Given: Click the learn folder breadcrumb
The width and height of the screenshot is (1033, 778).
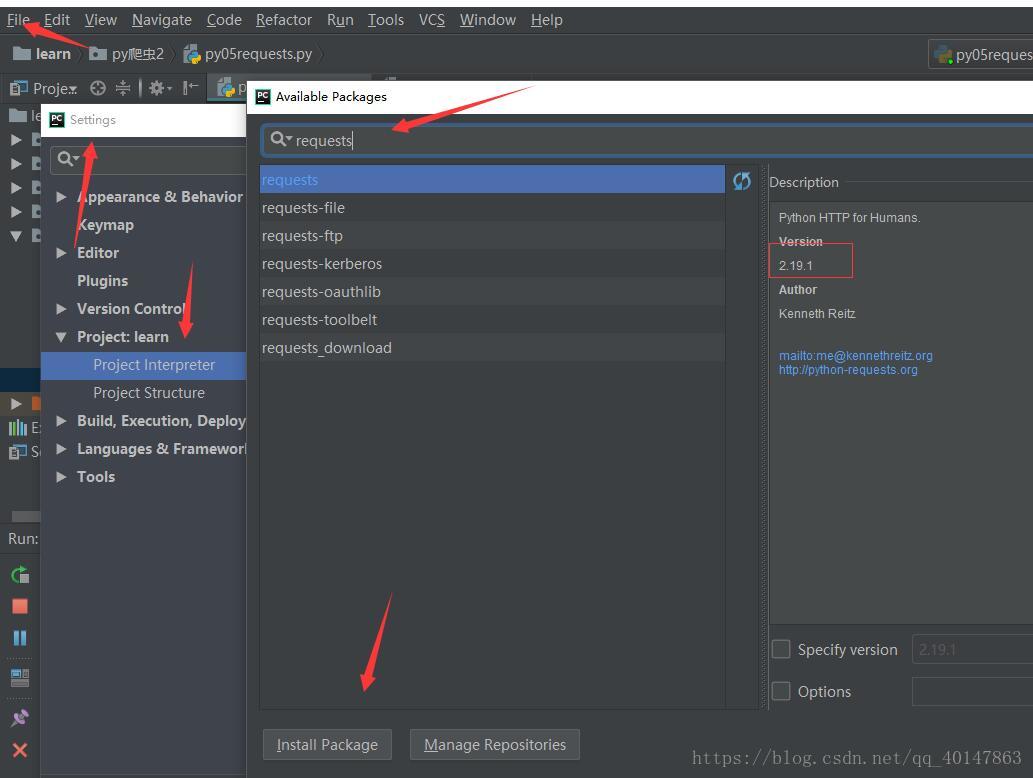Looking at the screenshot, I should [x=42, y=54].
